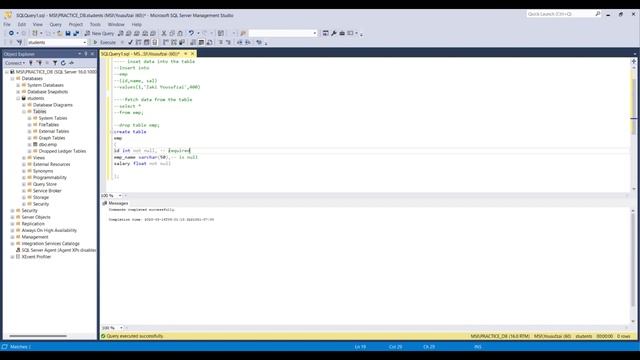Click Object Explorer connect plug icon
This screenshot has width=640, height=360.
[x=31, y=63]
